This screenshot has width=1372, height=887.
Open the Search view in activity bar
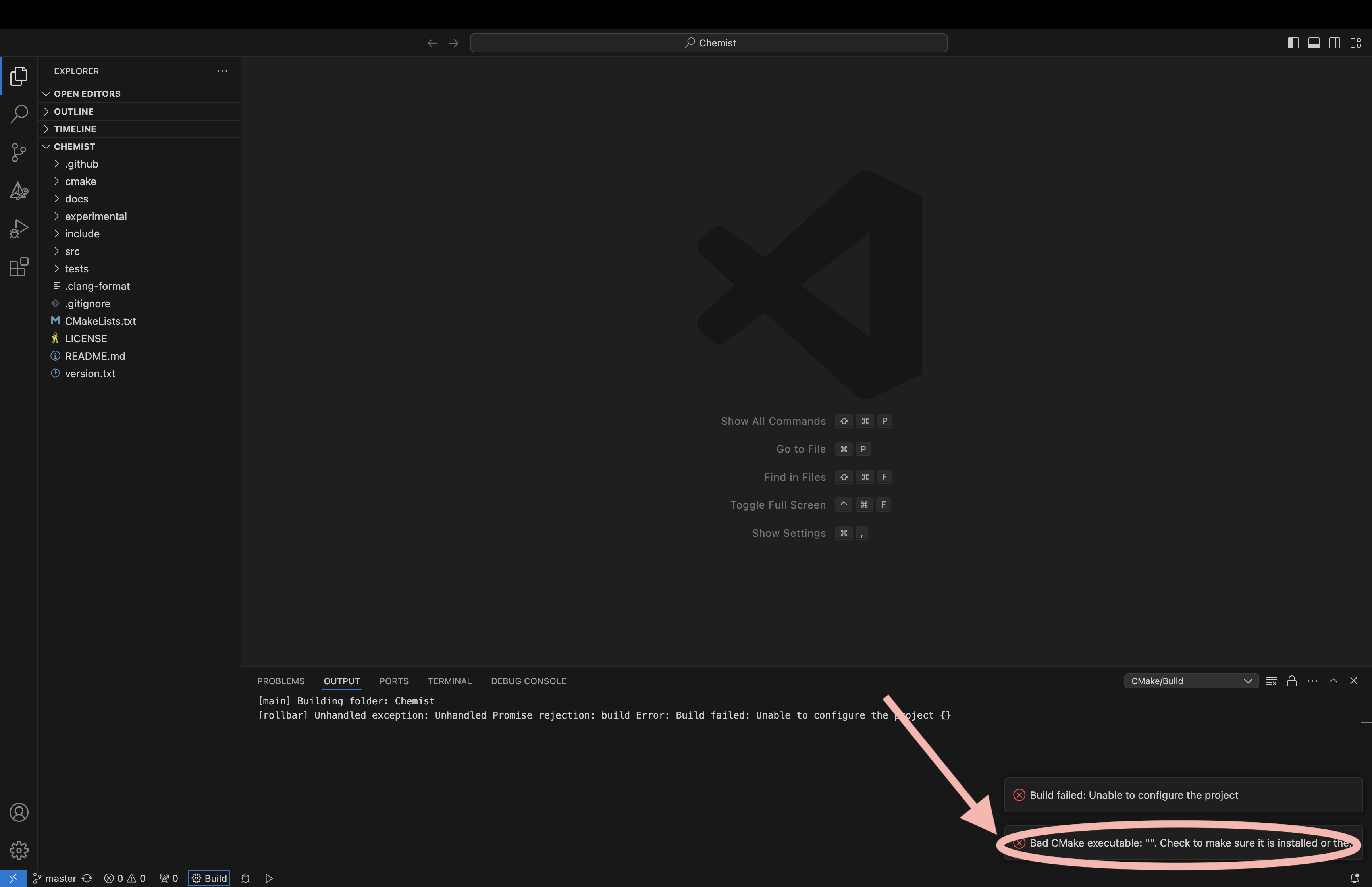pyautogui.click(x=19, y=114)
